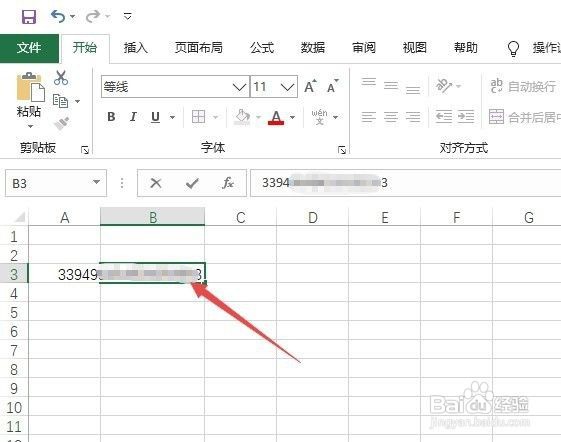The width and height of the screenshot is (561, 442).
Task: Click the Decrease Font Size icon
Action: click(x=332, y=86)
